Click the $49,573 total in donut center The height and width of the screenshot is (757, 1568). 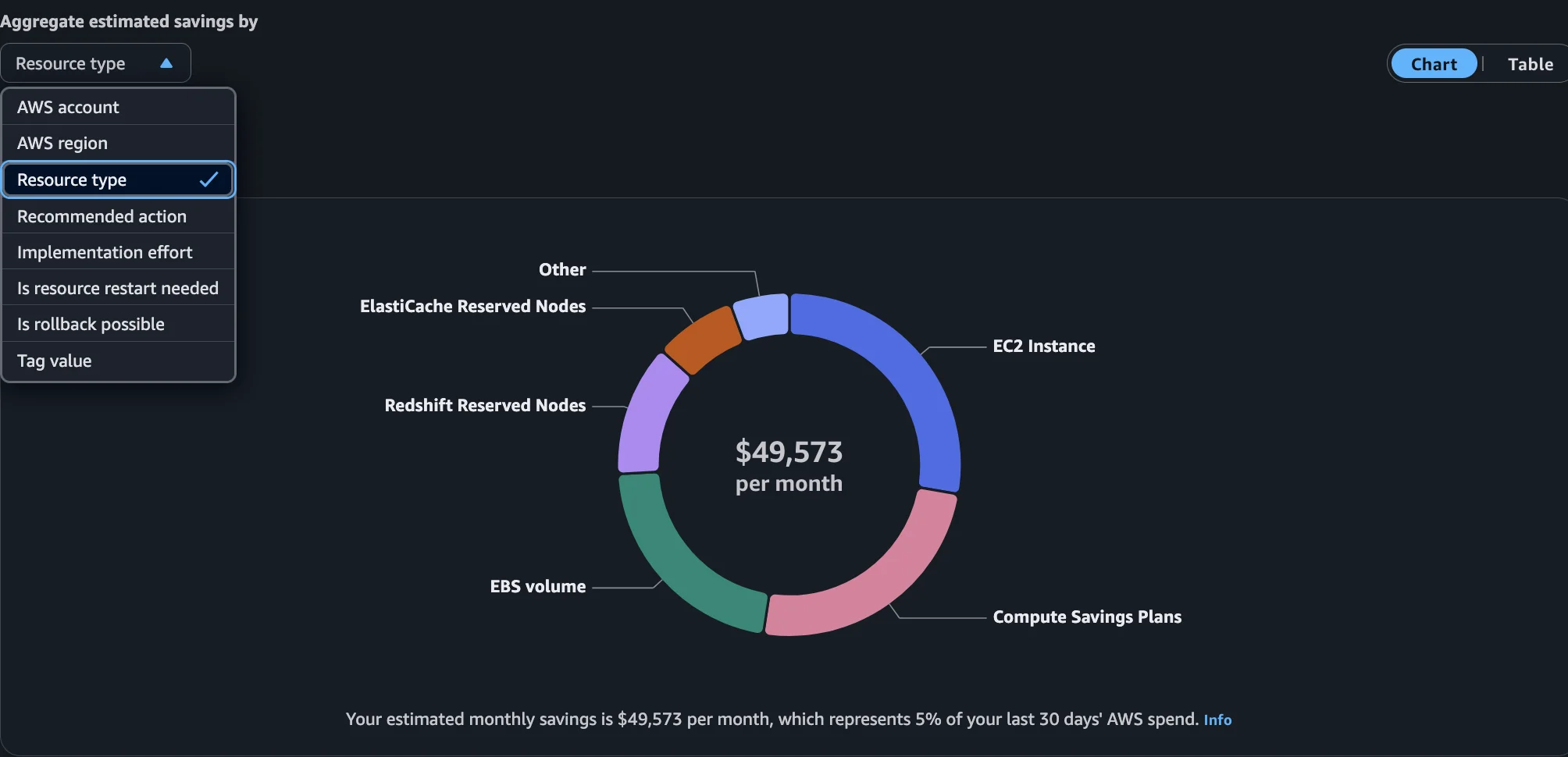(x=789, y=452)
